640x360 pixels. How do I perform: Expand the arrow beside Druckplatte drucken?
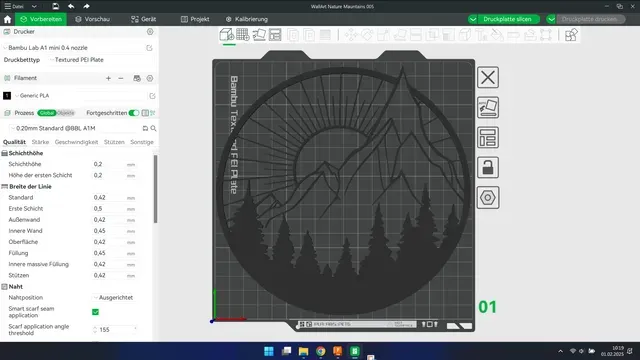coord(551,19)
